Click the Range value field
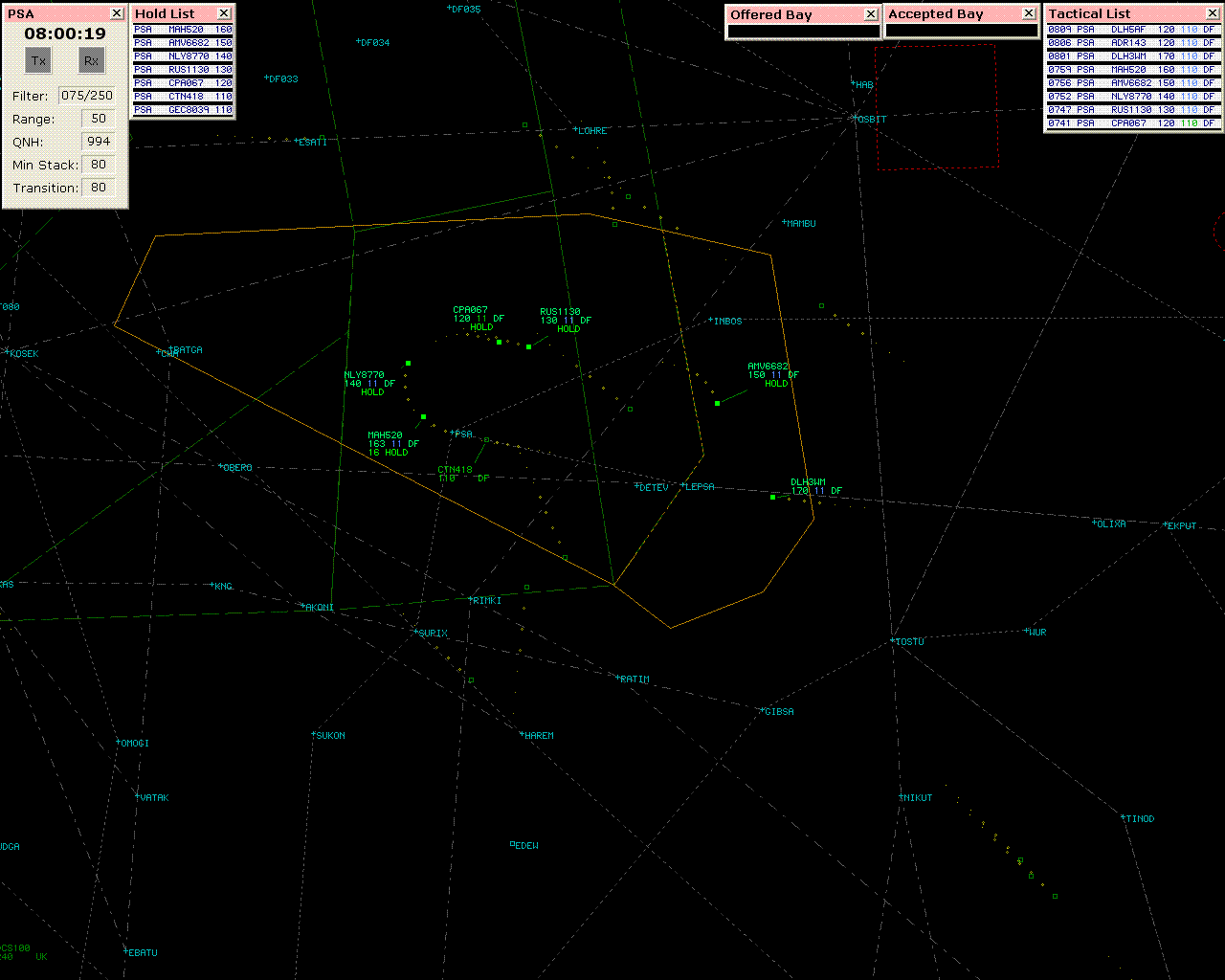 click(x=99, y=119)
